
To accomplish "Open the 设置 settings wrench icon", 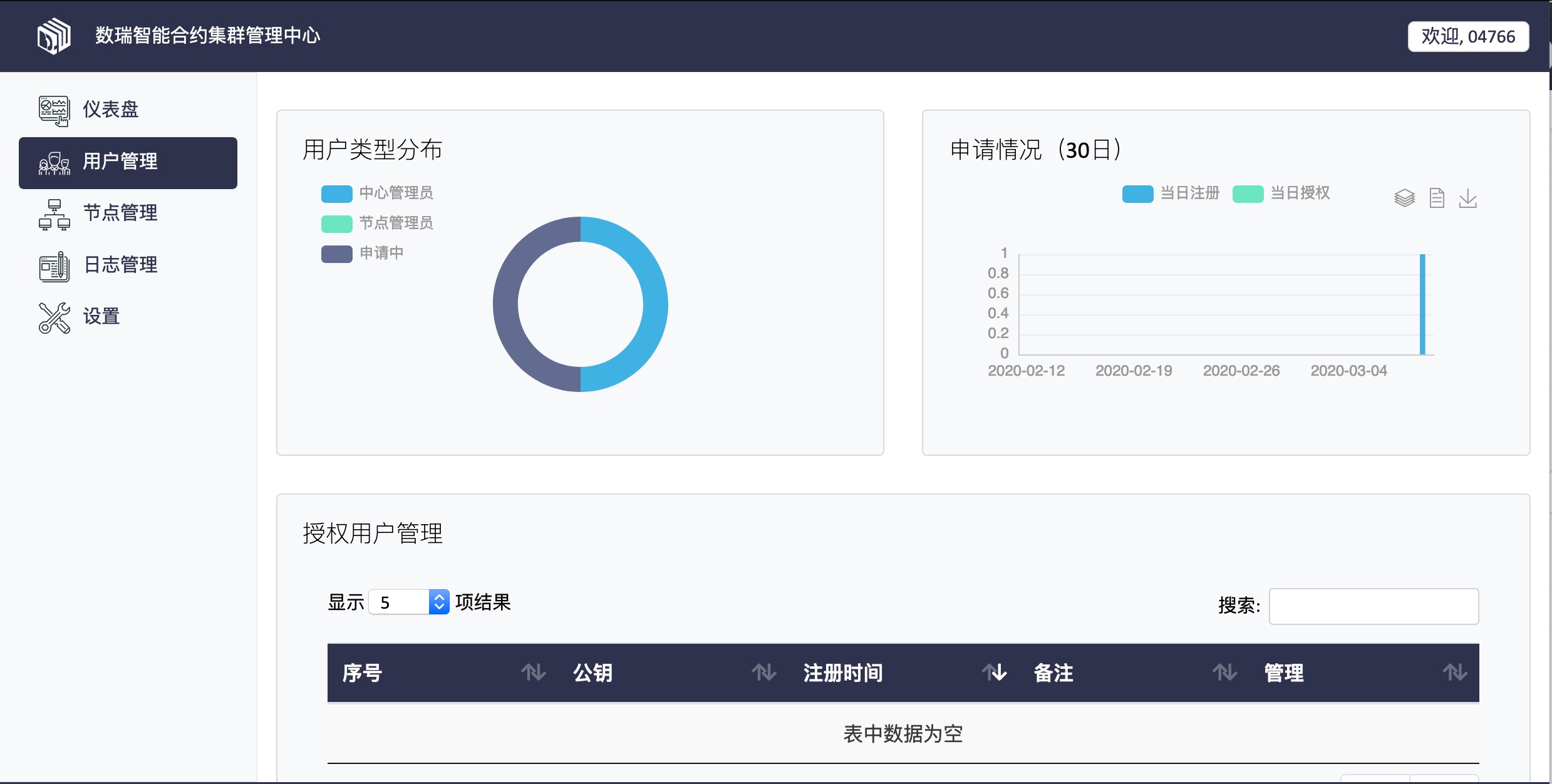I will 54,317.
